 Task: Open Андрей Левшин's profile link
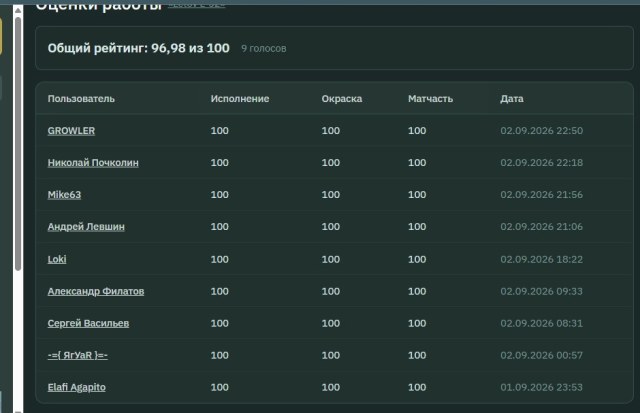click(x=86, y=226)
